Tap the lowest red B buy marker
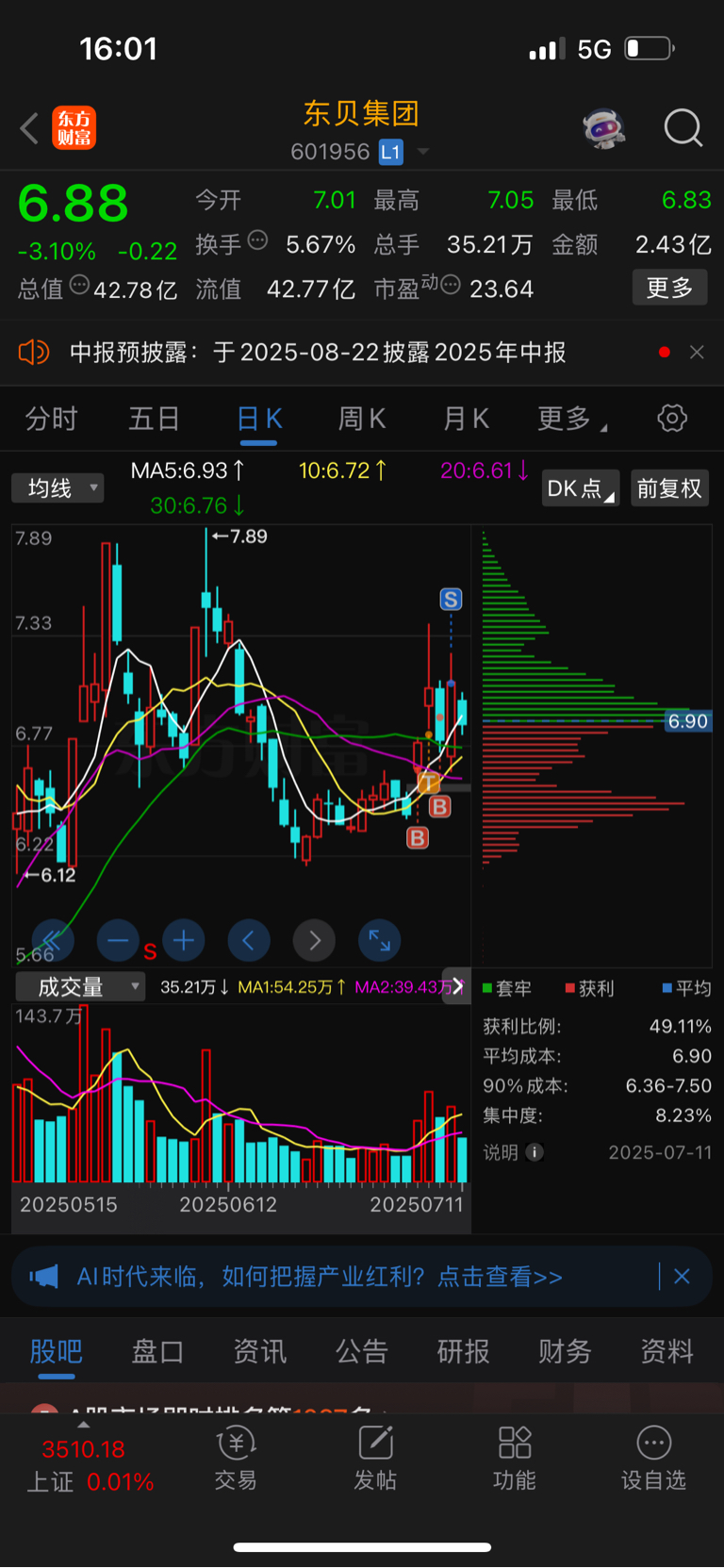This screenshot has width=724, height=1568. (x=418, y=837)
